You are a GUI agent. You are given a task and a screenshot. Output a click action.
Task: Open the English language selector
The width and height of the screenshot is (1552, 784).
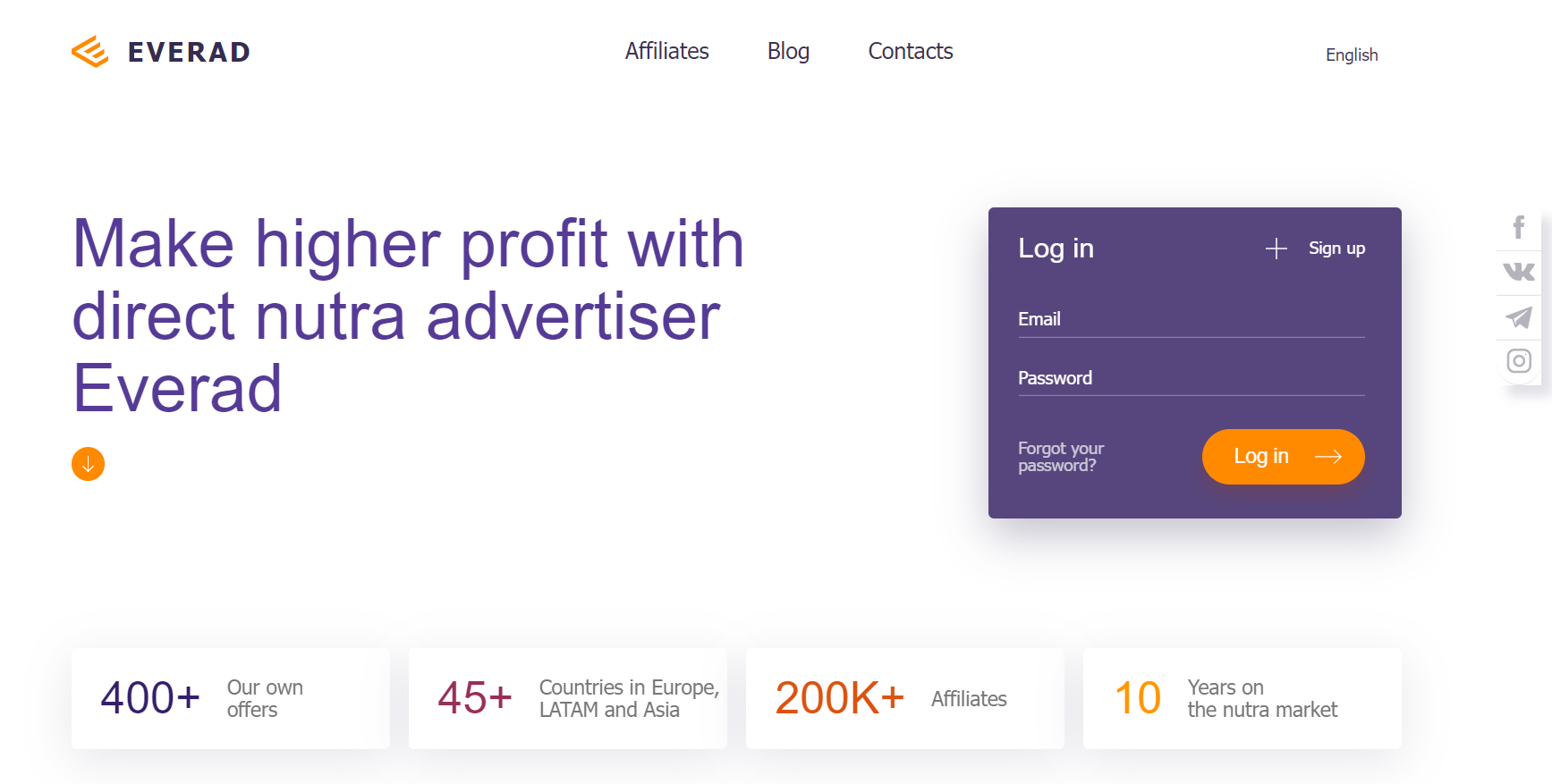pyautogui.click(x=1352, y=55)
